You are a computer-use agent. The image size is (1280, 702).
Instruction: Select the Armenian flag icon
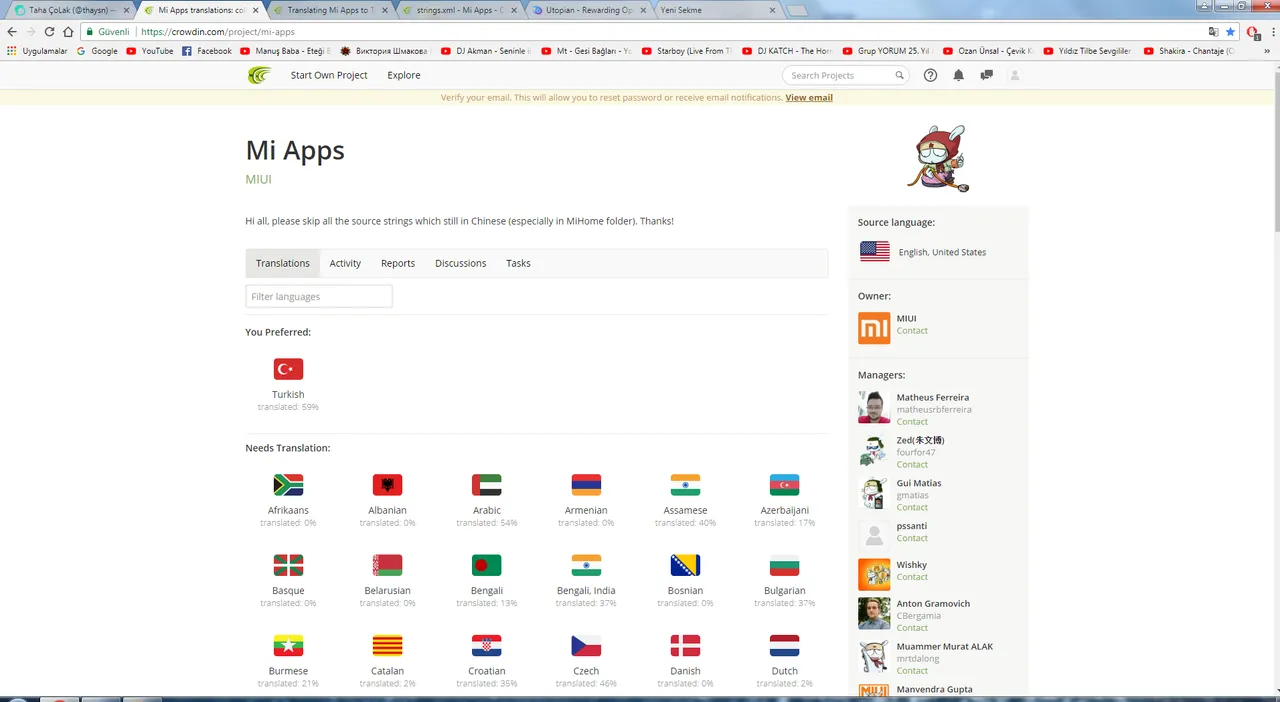pos(586,485)
